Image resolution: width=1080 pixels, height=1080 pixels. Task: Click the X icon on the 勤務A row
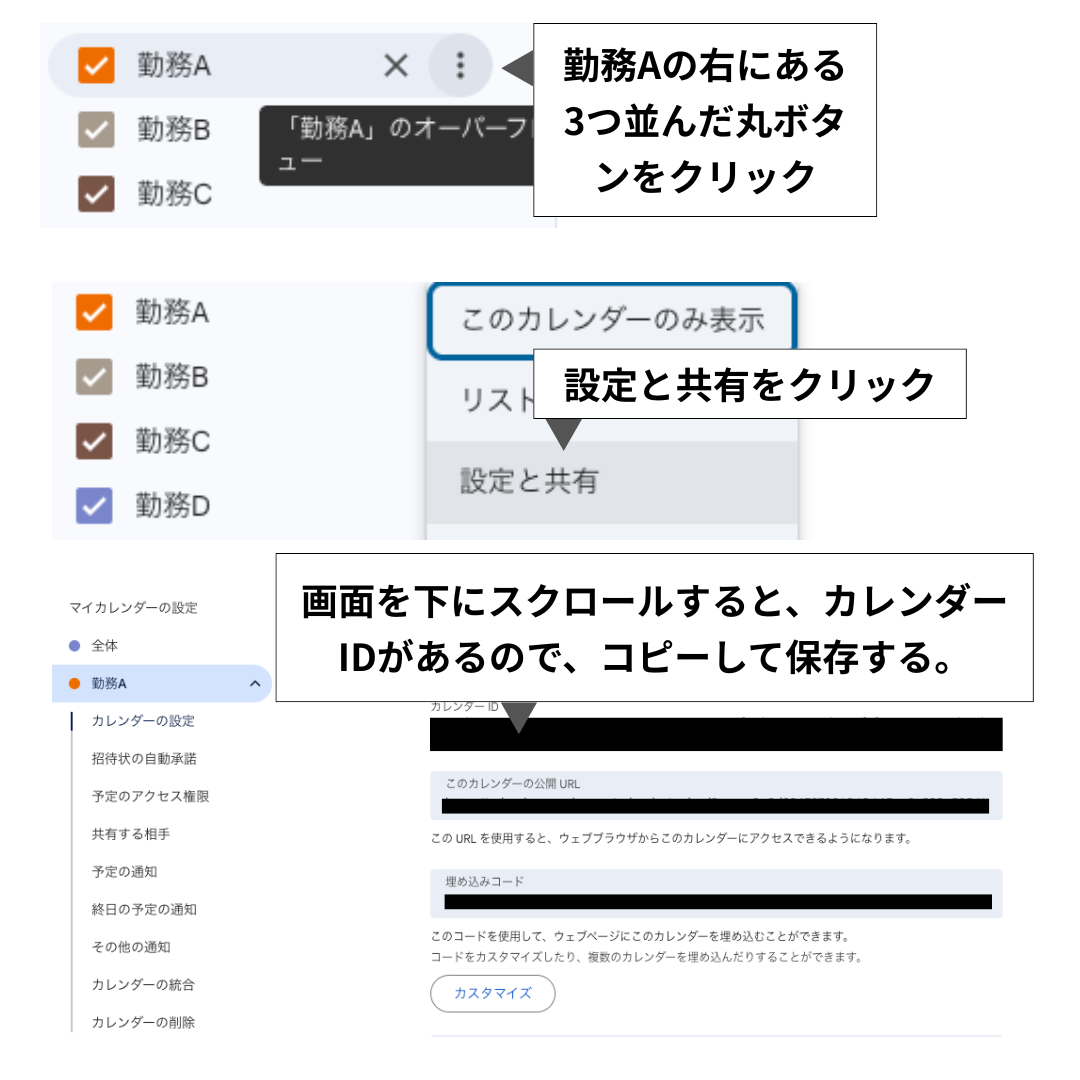pos(396,66)
